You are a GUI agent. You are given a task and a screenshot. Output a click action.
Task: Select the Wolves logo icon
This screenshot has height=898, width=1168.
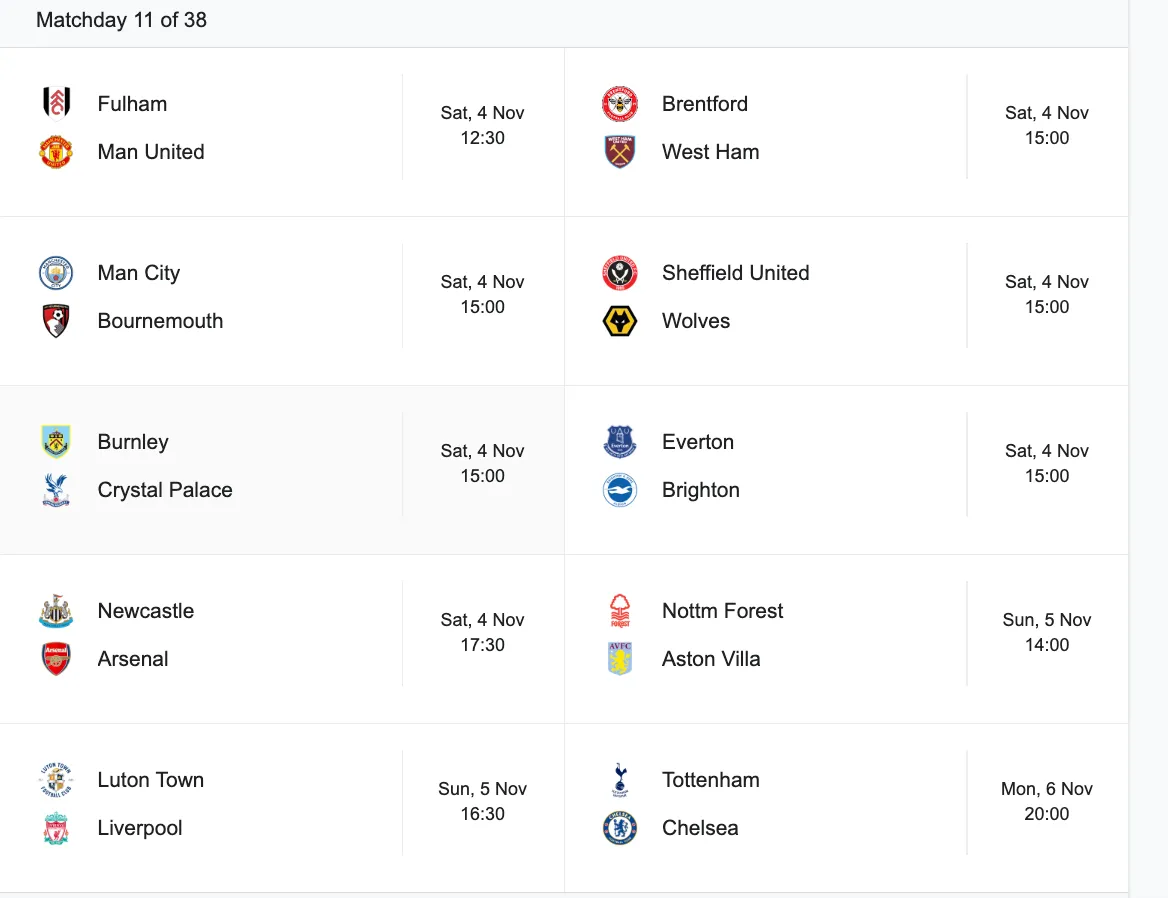620,321
